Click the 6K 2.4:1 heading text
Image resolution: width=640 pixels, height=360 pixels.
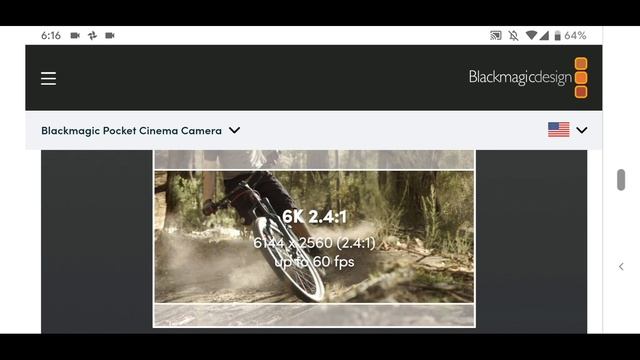(x=314, y=217)
